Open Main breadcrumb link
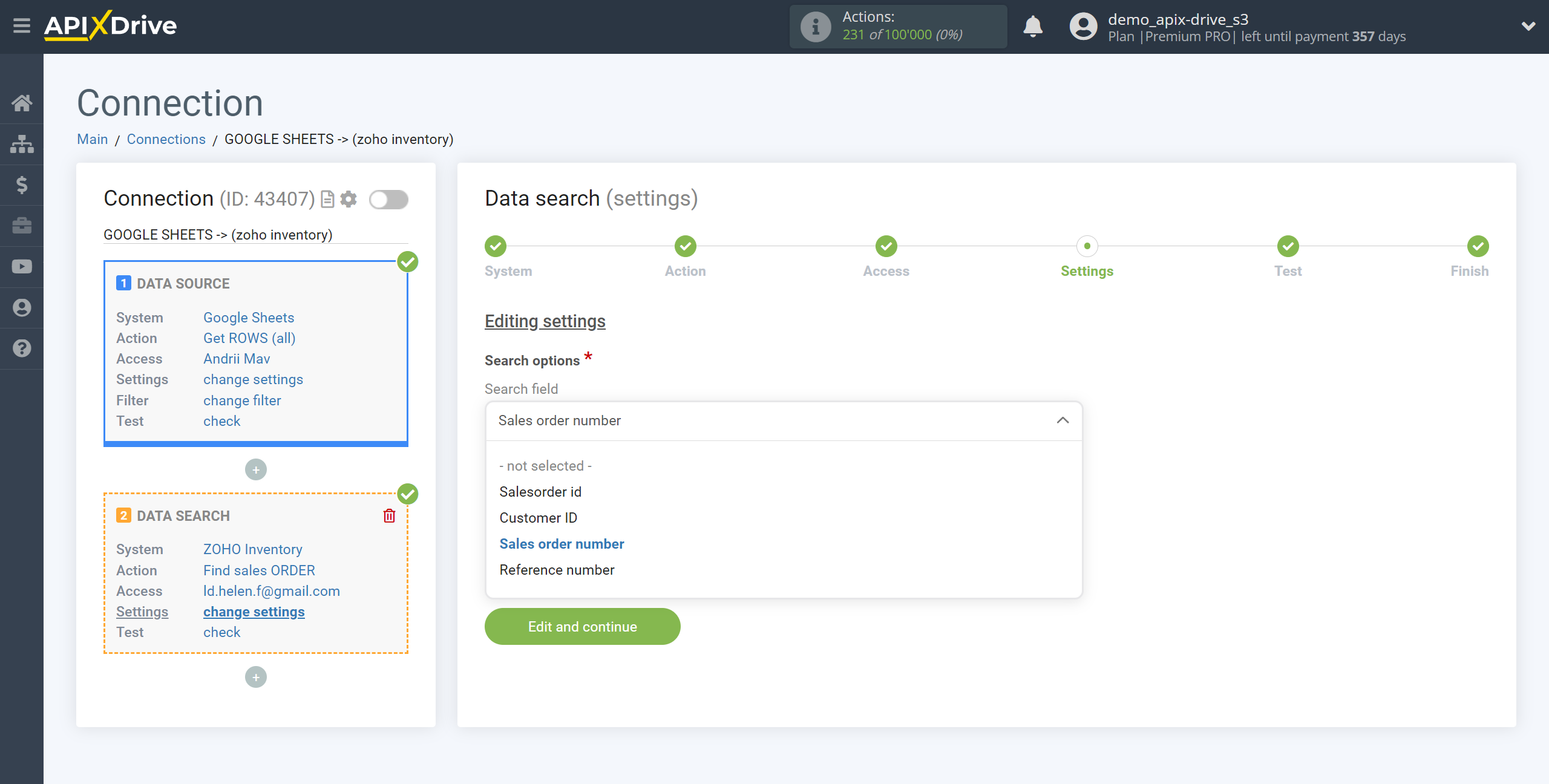The width and height of the screenshot is (1549, 784). pos(92,139)
